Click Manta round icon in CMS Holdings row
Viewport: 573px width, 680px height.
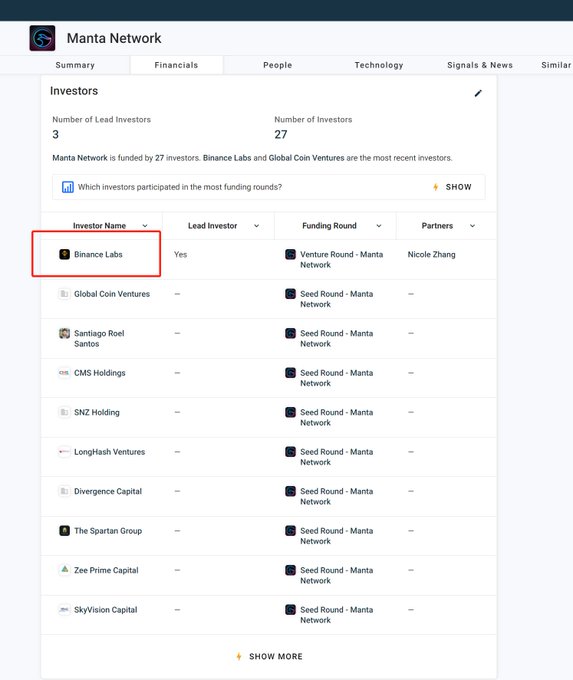click(x=291, y=373)
